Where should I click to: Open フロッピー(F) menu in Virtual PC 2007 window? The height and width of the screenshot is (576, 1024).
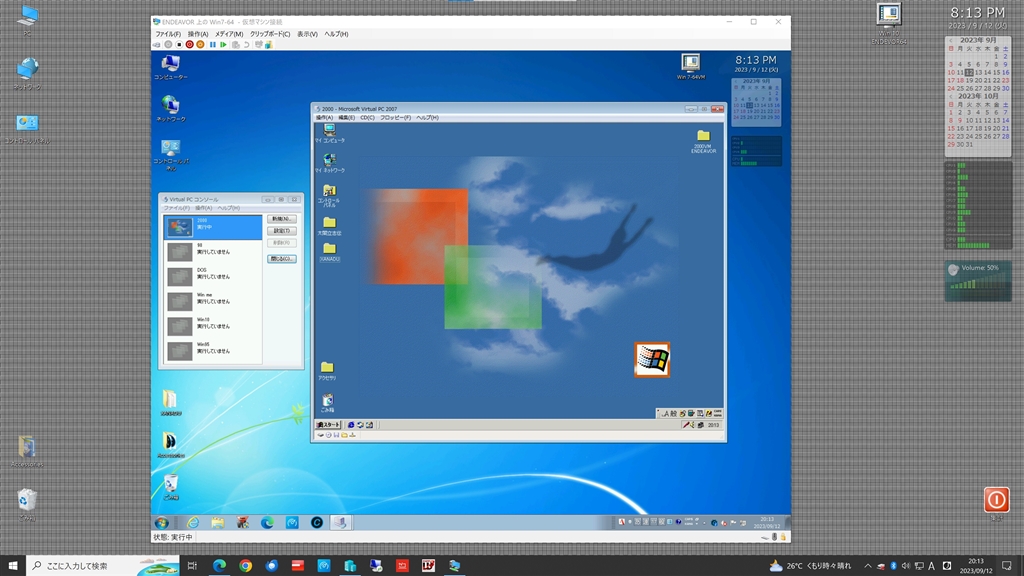click(x=395, y=118)
